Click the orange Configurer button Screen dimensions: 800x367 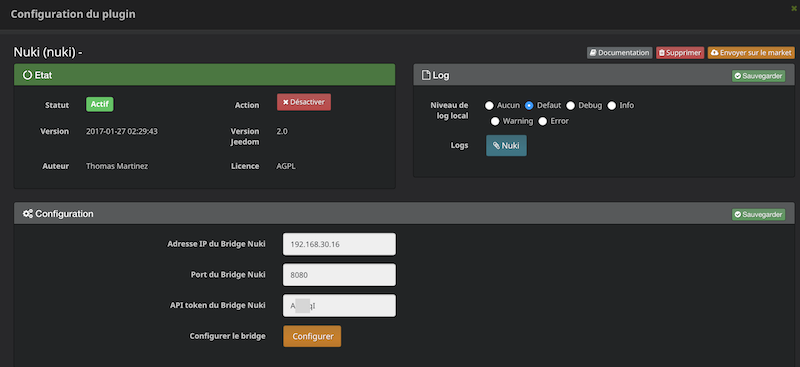coord(312,336)
